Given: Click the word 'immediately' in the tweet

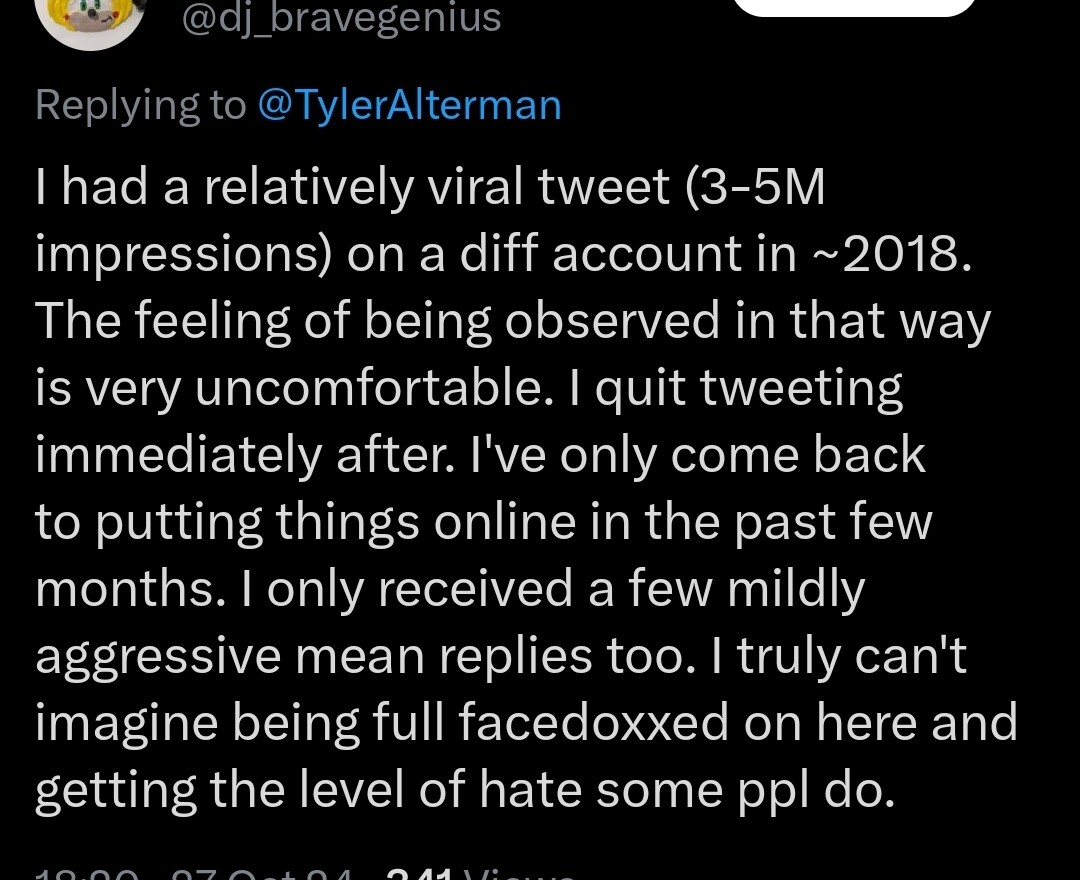Looking at the screenshot, I should pyautogui.click(x=178, y=457).
